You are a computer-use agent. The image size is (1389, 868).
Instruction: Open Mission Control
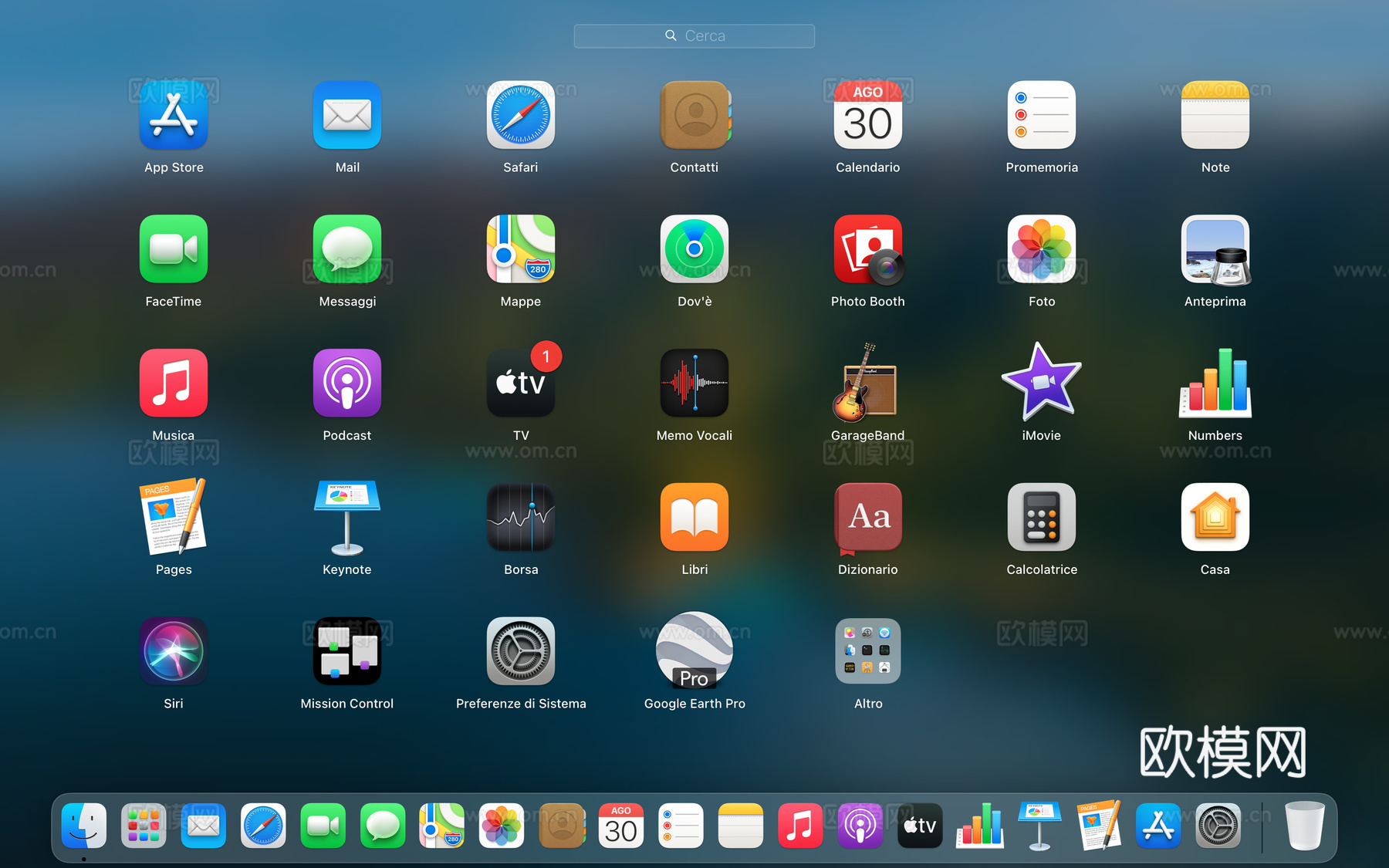346,650
